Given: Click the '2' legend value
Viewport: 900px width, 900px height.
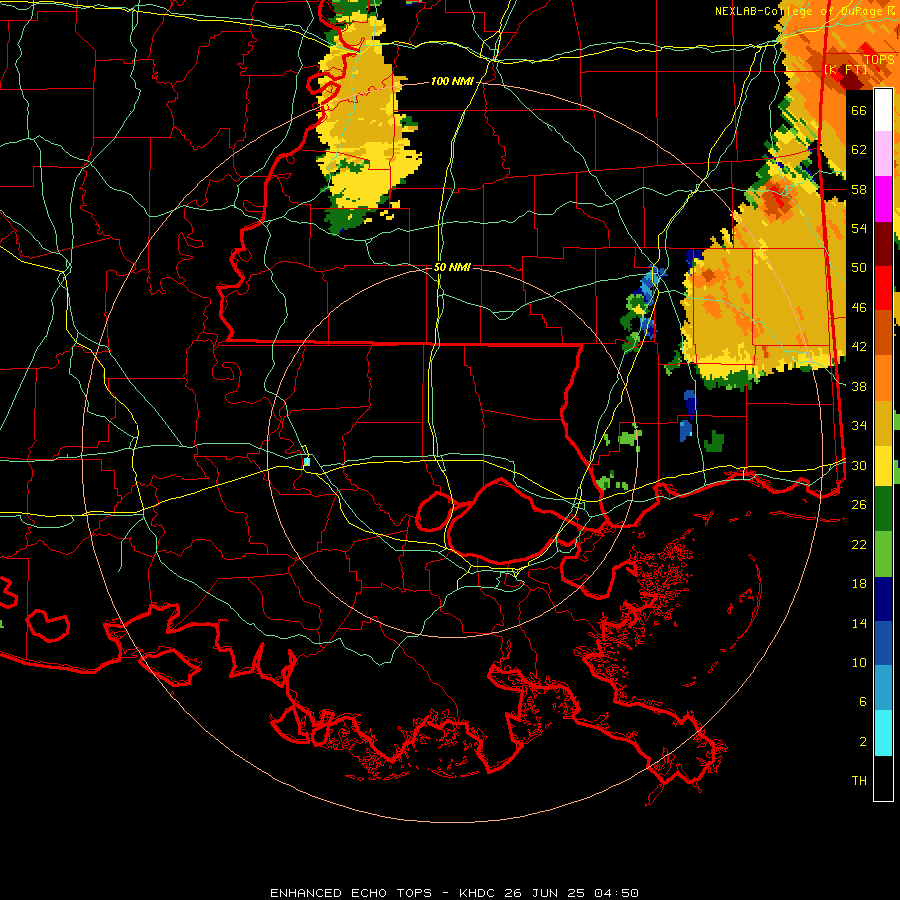Looking at the screenshot, I should tap(863, 742).
